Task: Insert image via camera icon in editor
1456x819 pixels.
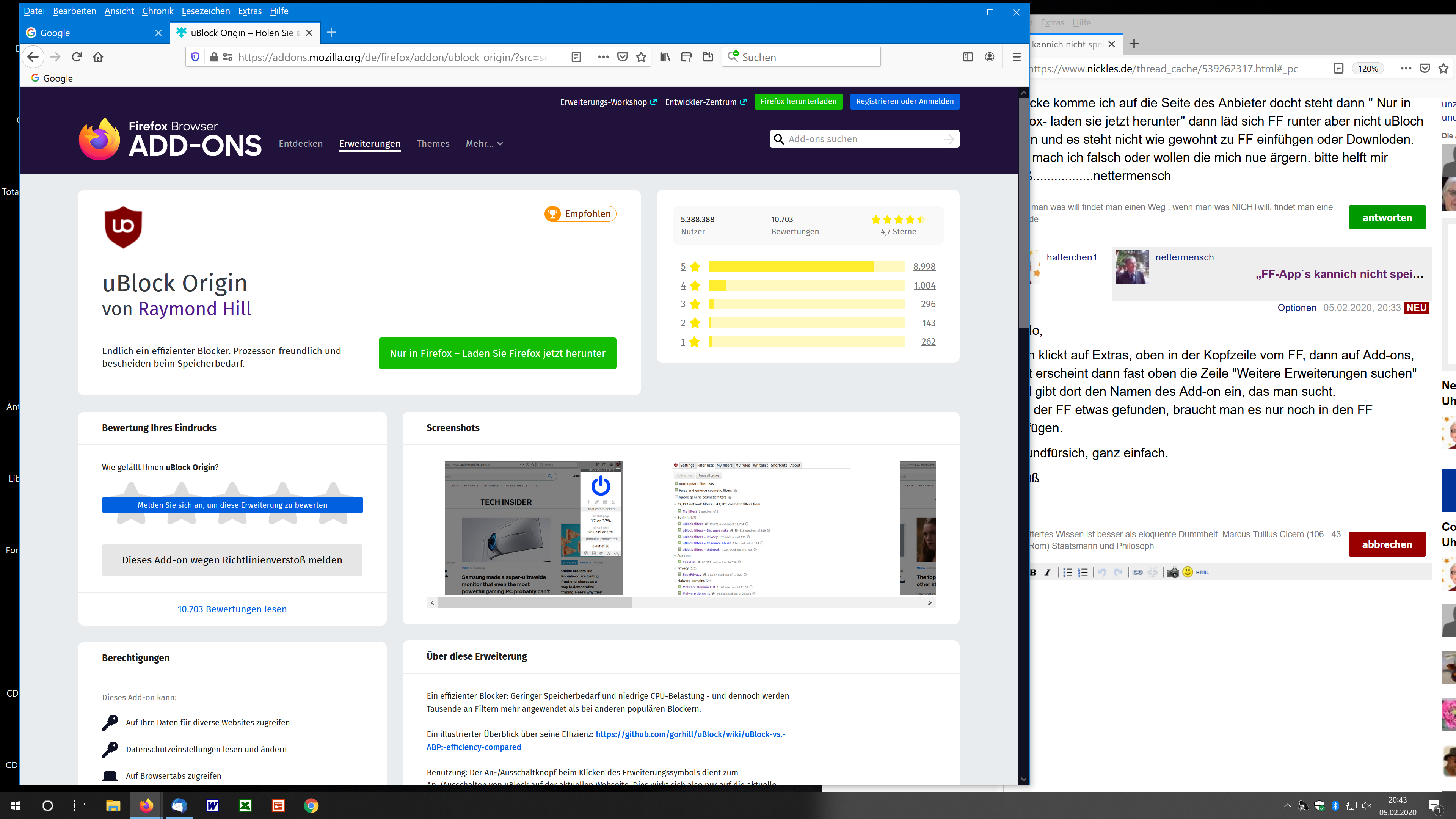Action: (1173, 572)
